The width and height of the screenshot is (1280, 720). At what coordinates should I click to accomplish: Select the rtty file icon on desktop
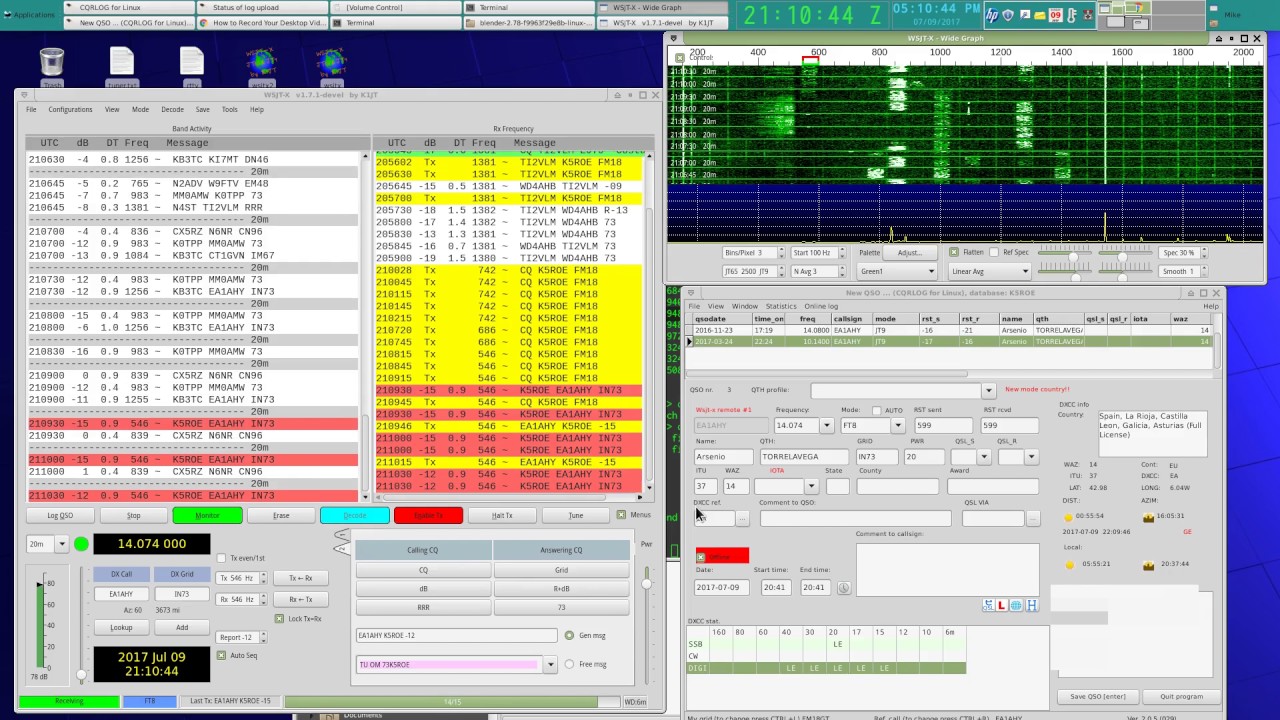[191, 63]
